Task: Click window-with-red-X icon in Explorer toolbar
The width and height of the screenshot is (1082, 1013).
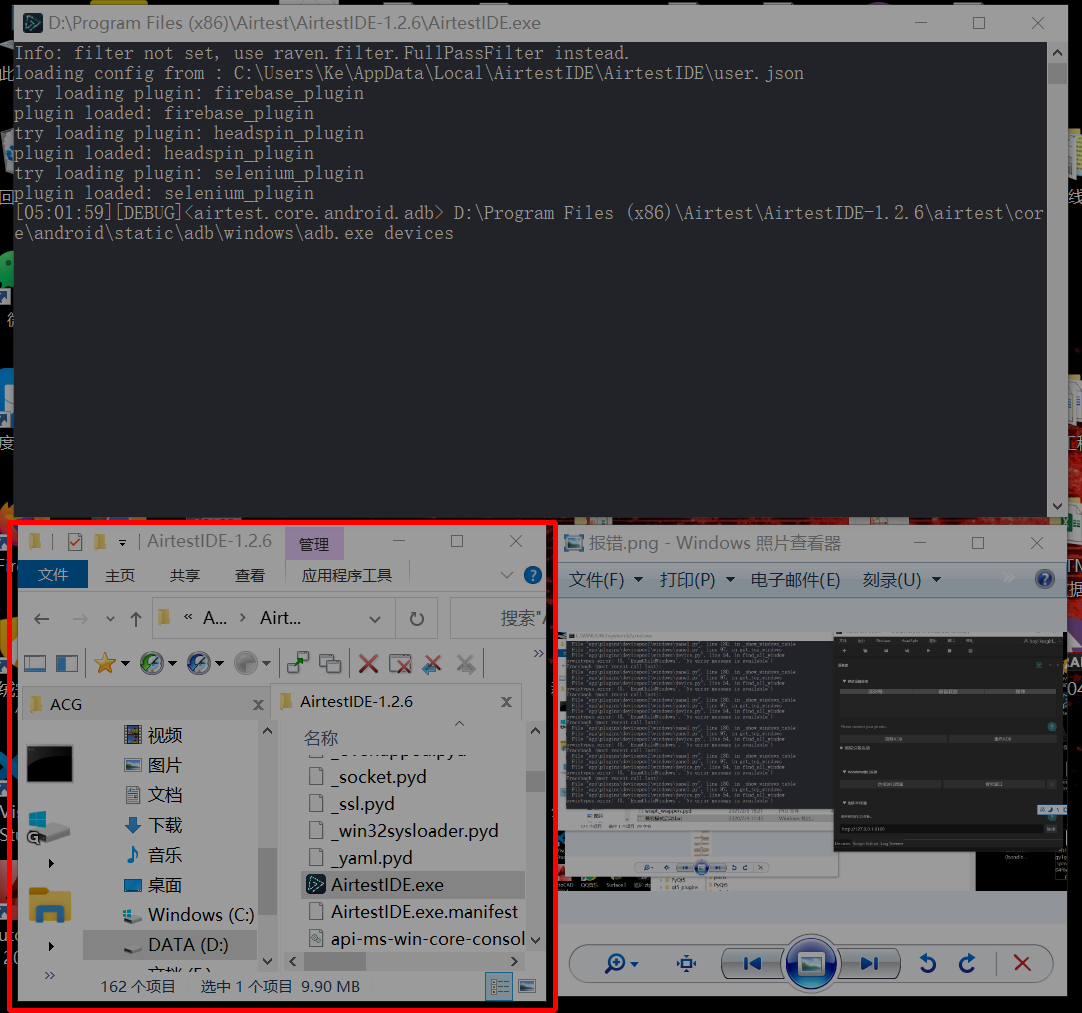Action: coord(400,664)
